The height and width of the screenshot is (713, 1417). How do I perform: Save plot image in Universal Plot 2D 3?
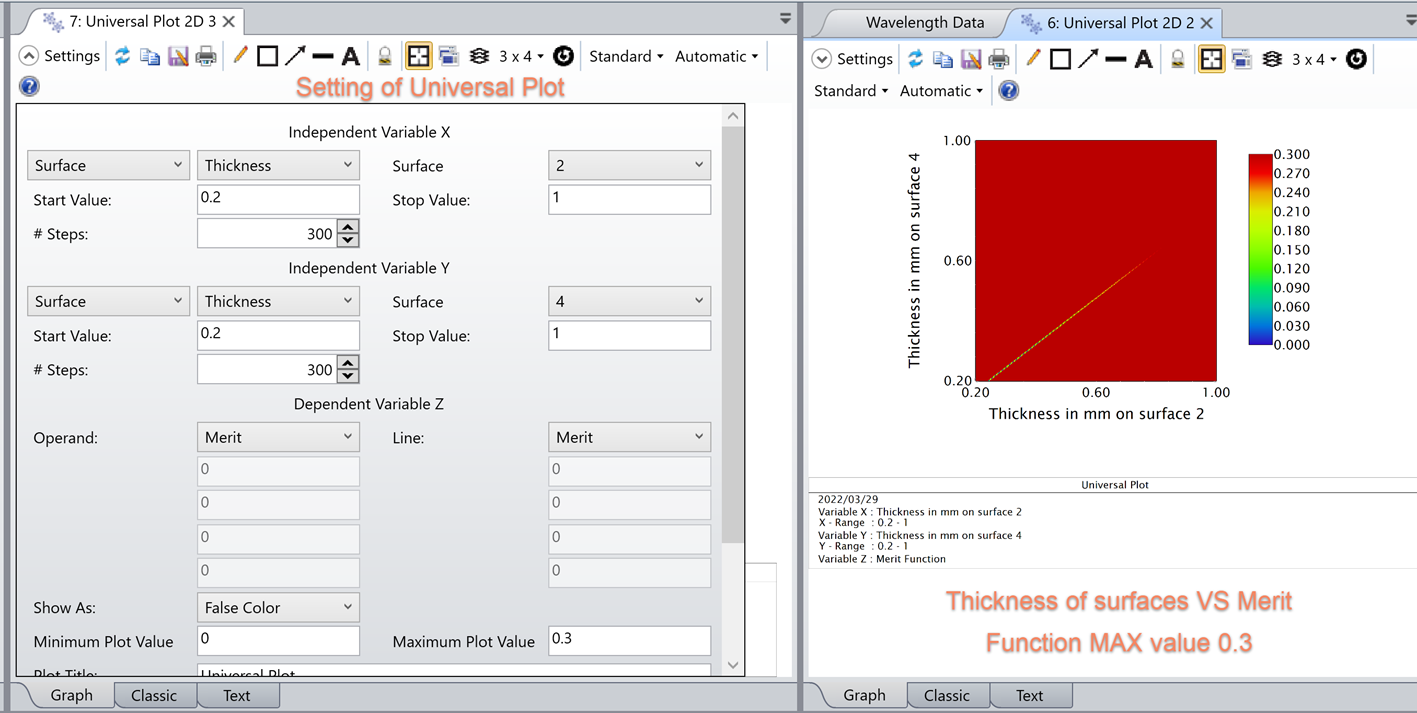pos(178,56)
